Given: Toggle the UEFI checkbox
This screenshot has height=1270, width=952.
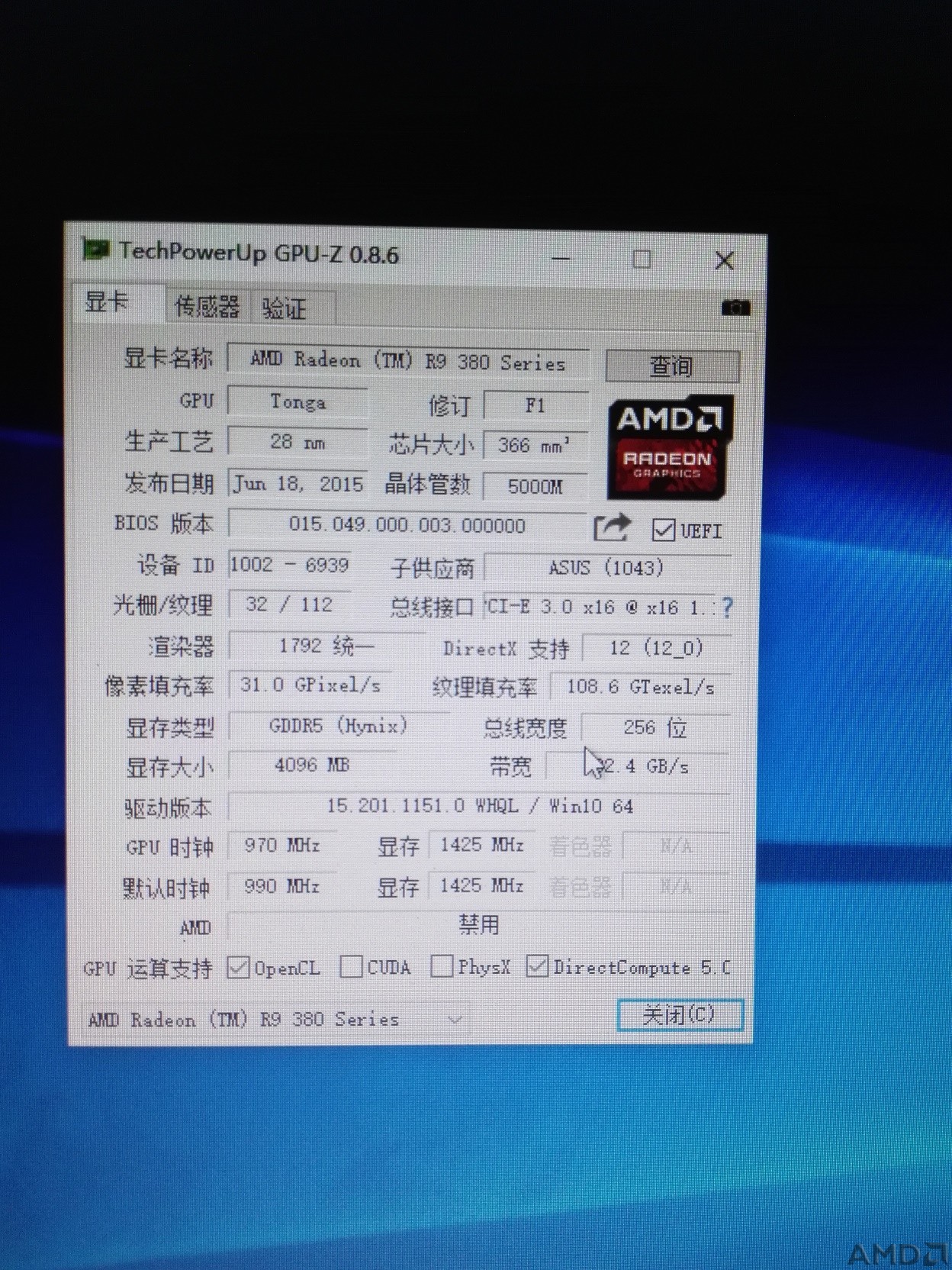Looking at the screenshot, I should (x=663, y=530).
